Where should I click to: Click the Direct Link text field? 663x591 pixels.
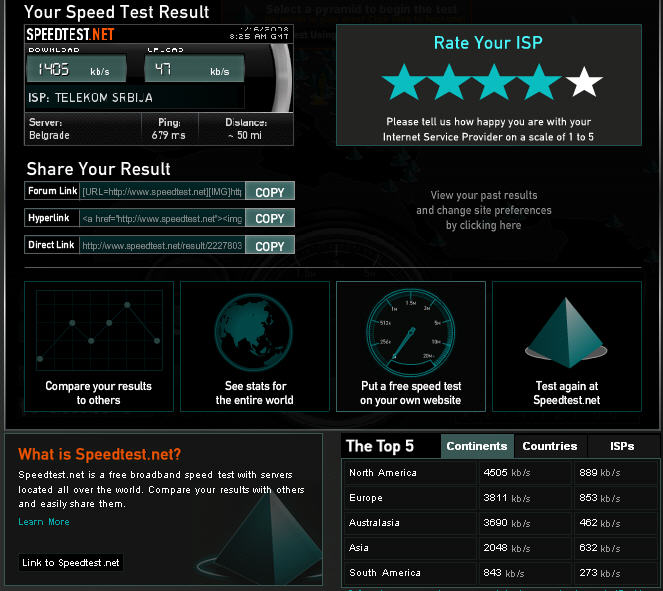[162, 245]
